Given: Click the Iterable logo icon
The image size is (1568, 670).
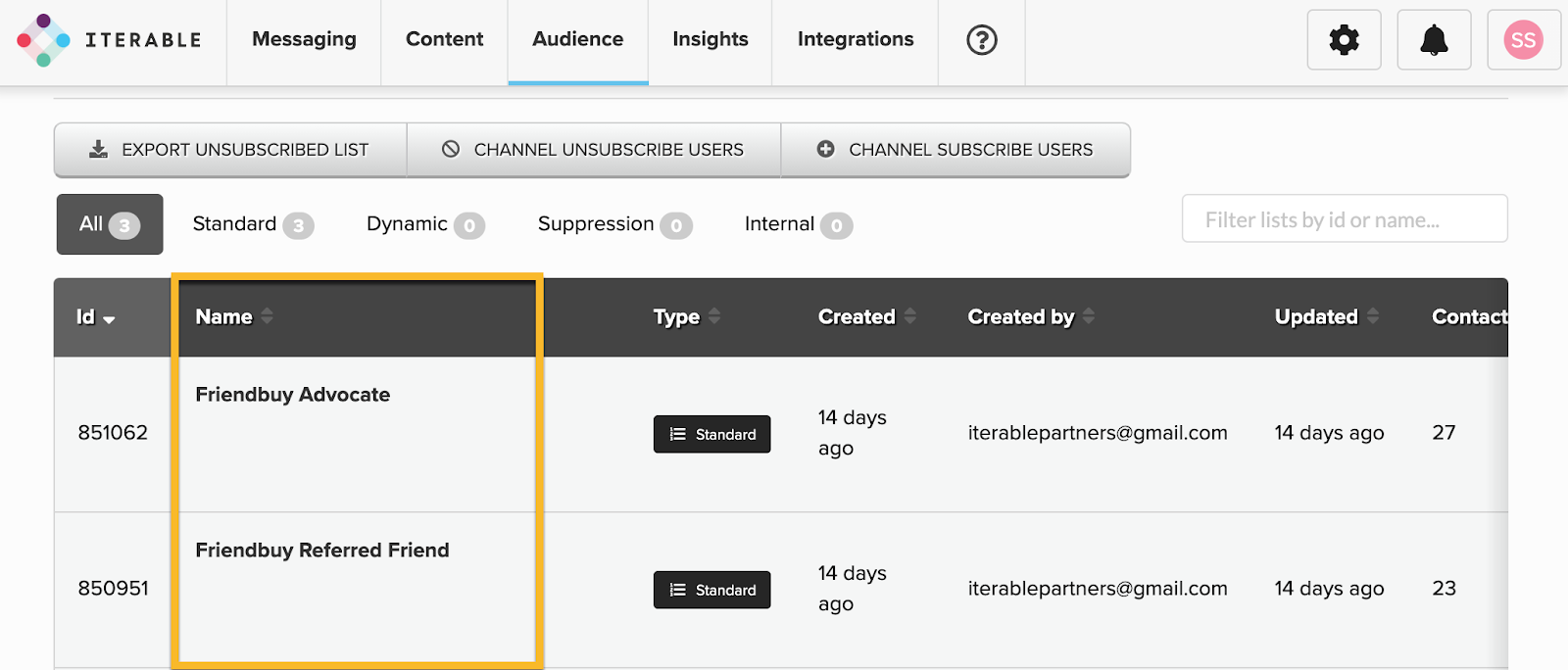Looking at the screenshot, I should pyautogui.click(x=43, y=40).
